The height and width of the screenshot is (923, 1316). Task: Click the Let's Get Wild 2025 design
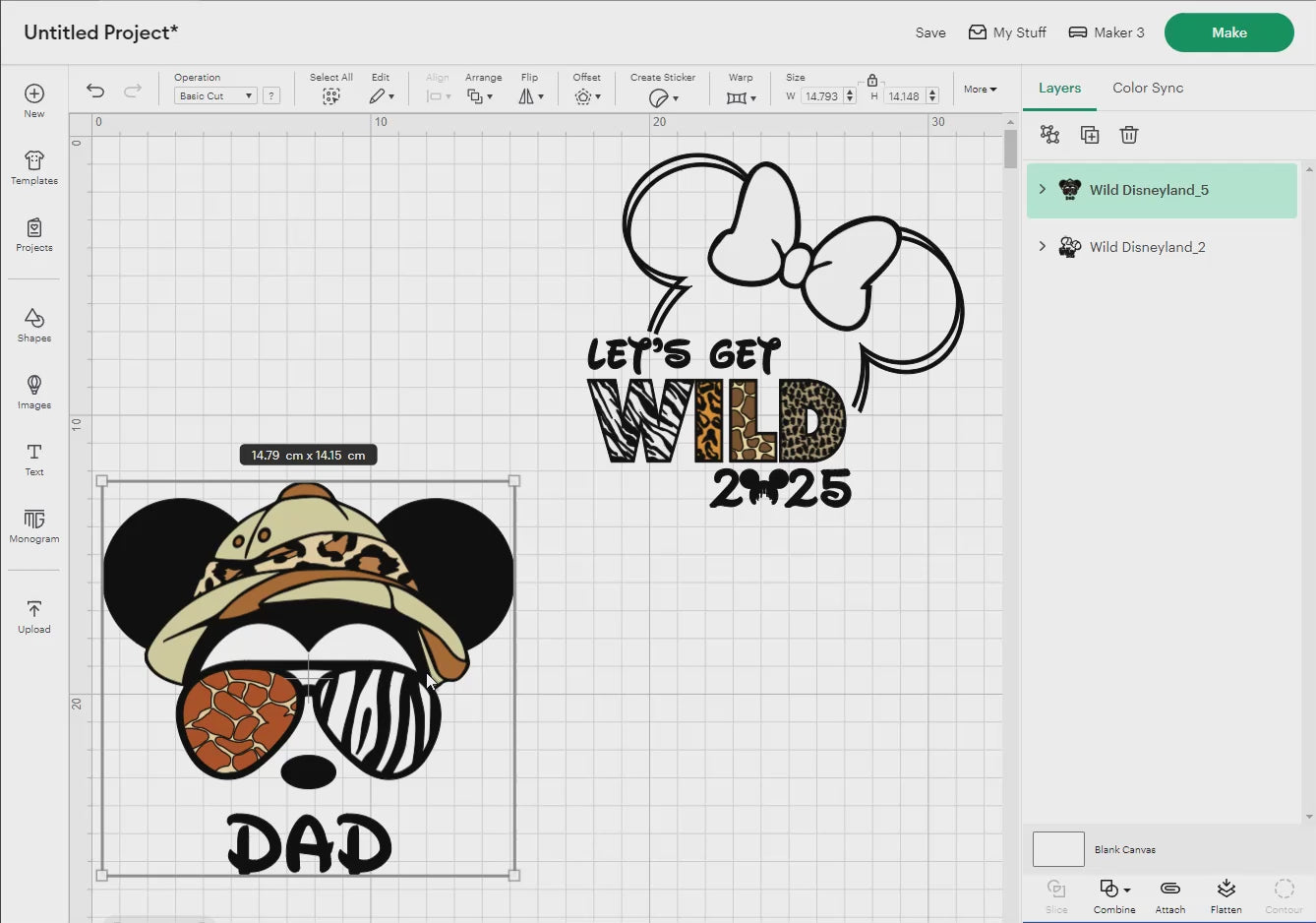776,332
